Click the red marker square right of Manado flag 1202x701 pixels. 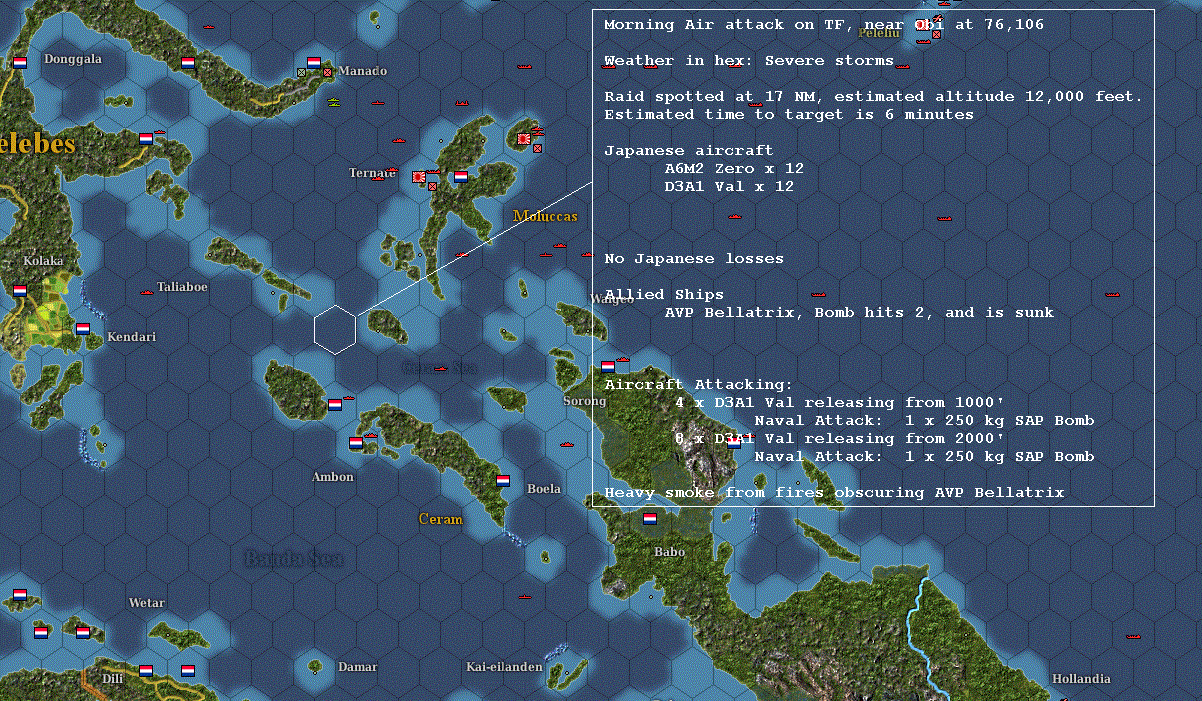coord(327,72)
